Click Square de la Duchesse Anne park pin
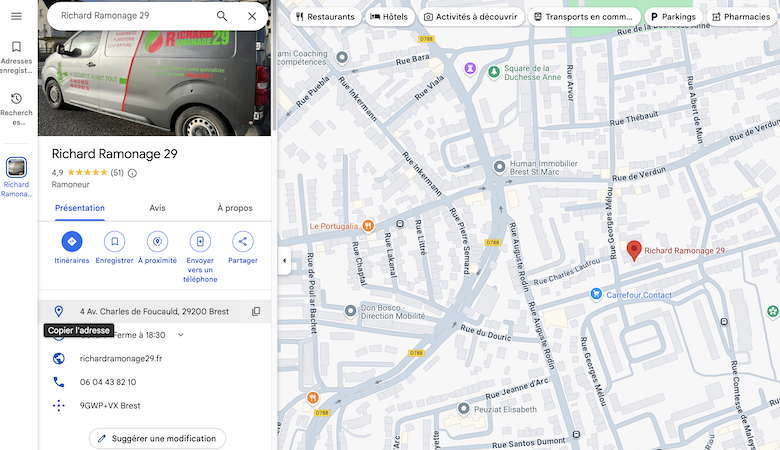780x450 pixels. [x=493, y=72]
